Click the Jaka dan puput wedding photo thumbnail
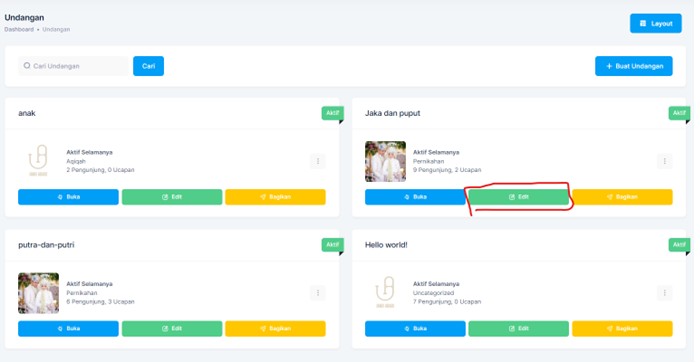Image resolution: width=694 pixels, height=362 pixels. pos(386,162)
